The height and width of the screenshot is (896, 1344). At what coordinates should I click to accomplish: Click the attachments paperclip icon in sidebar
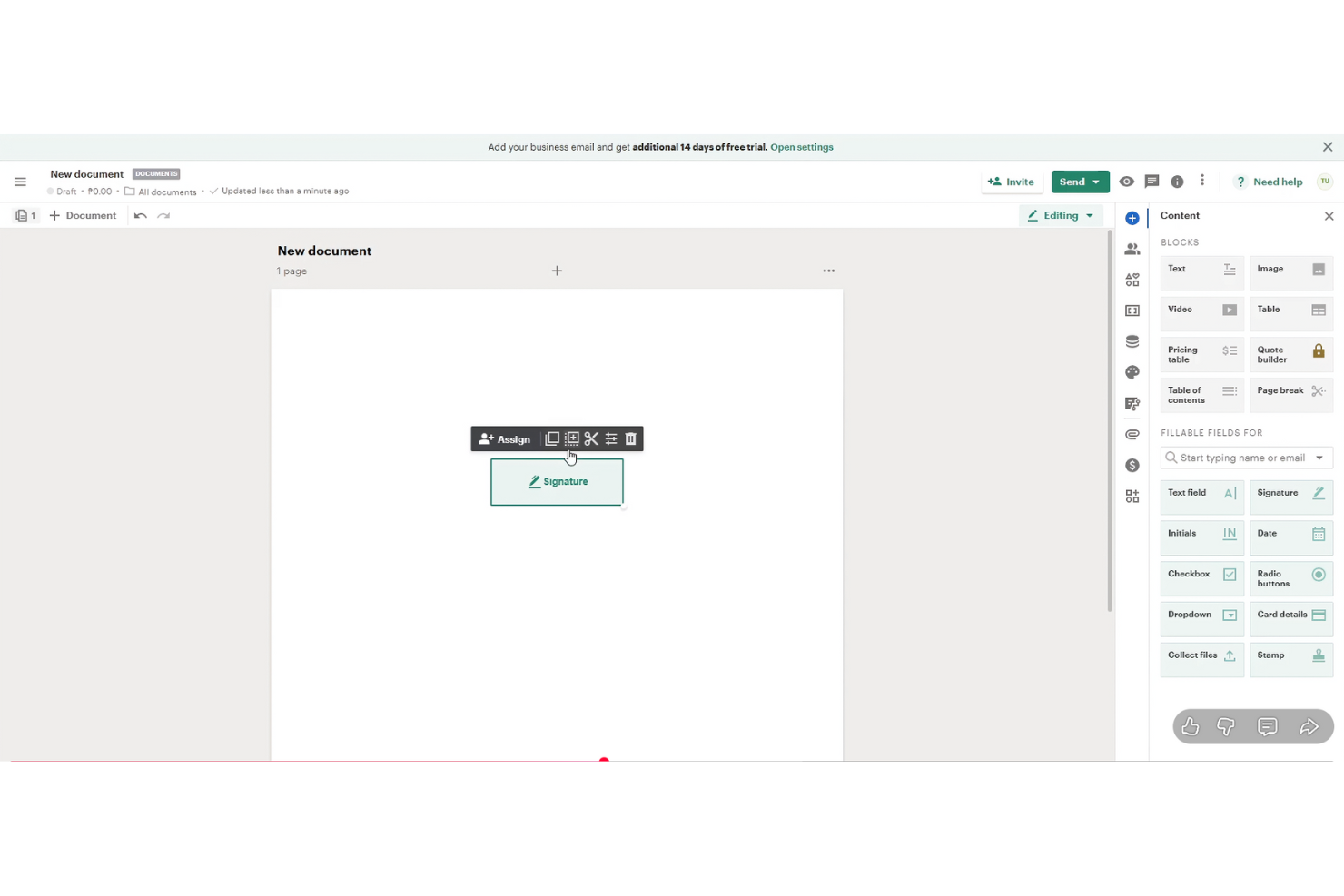(x=1132, y=434)
